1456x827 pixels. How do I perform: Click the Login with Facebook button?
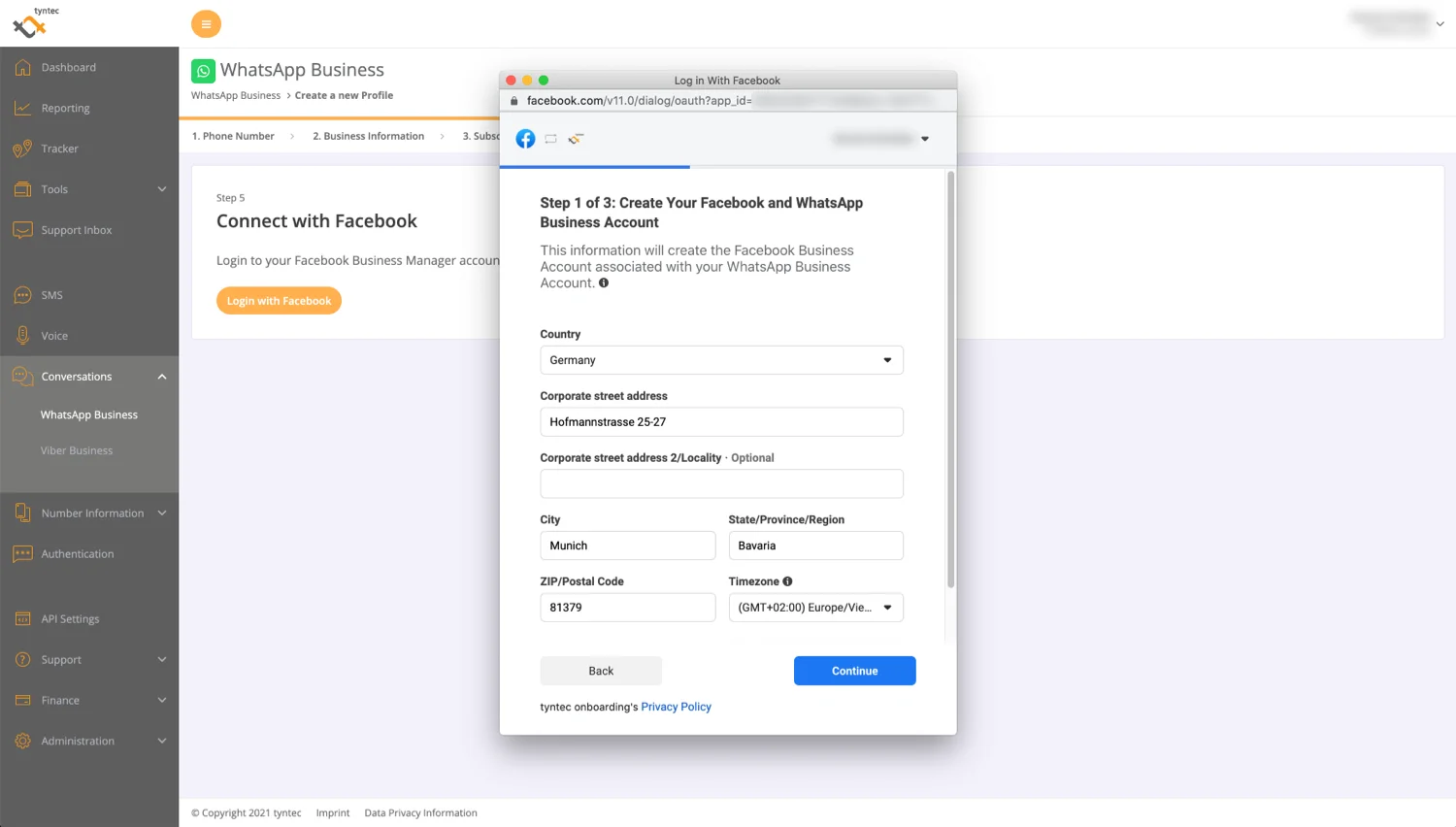279,301
